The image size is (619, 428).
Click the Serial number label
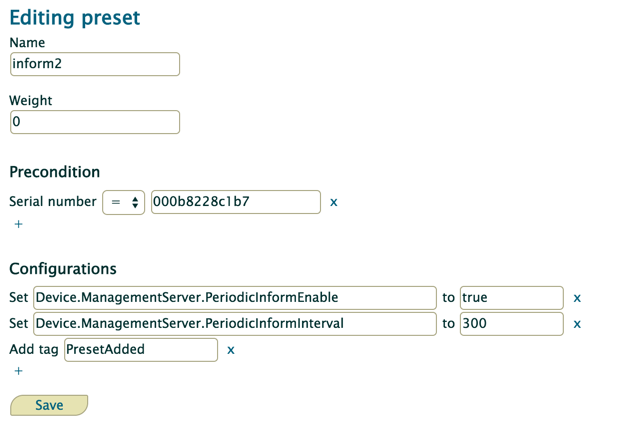[53, 202]
